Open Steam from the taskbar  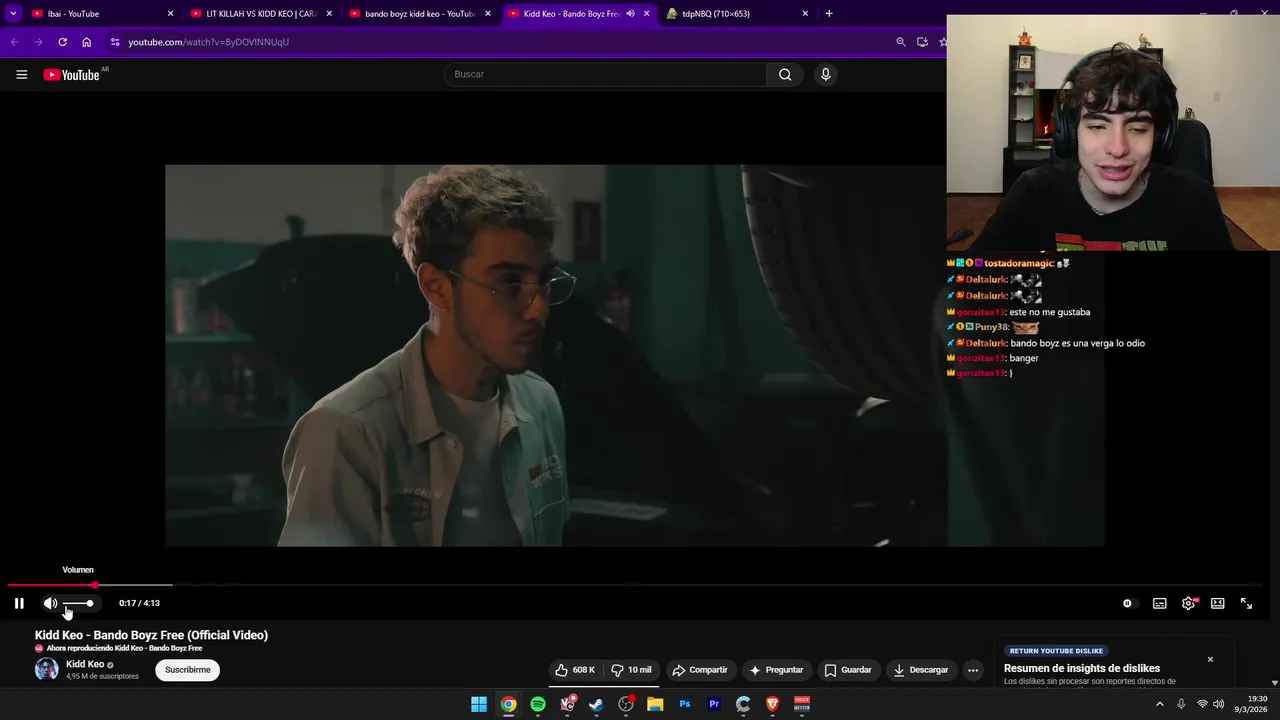point(596,704)
